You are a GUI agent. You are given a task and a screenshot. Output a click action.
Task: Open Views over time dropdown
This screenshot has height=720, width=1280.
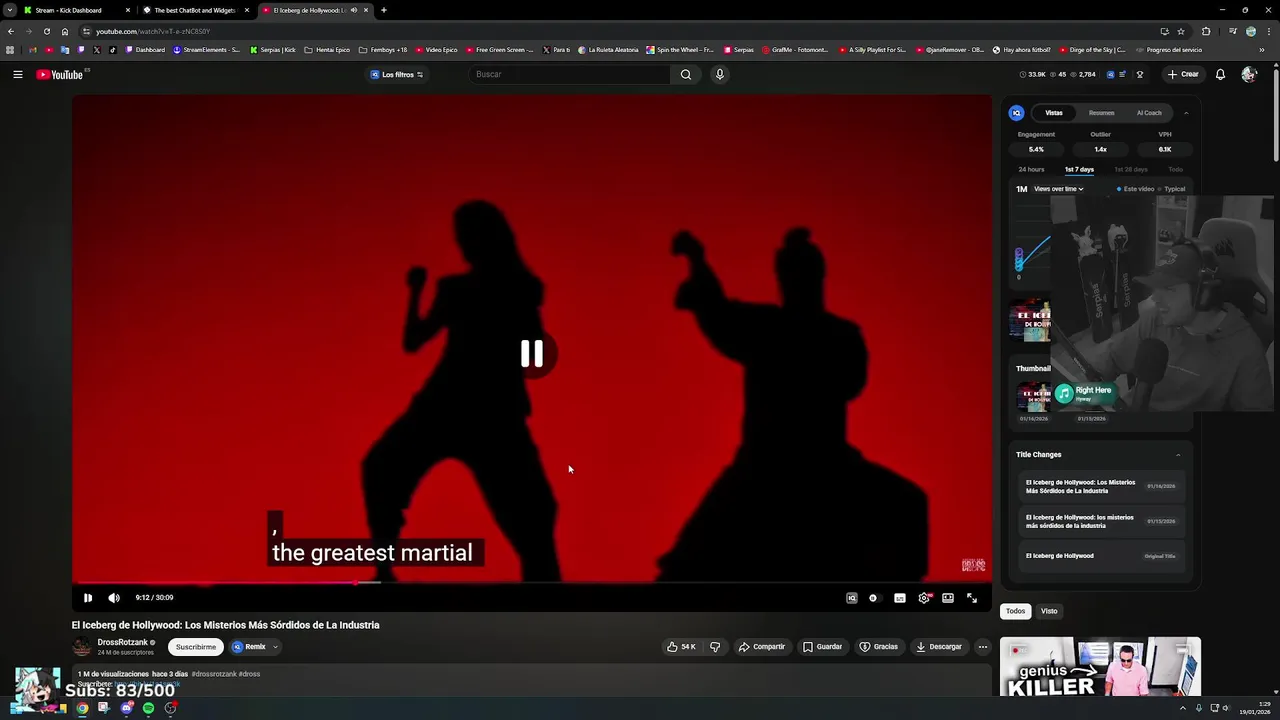click(1059, 189)
